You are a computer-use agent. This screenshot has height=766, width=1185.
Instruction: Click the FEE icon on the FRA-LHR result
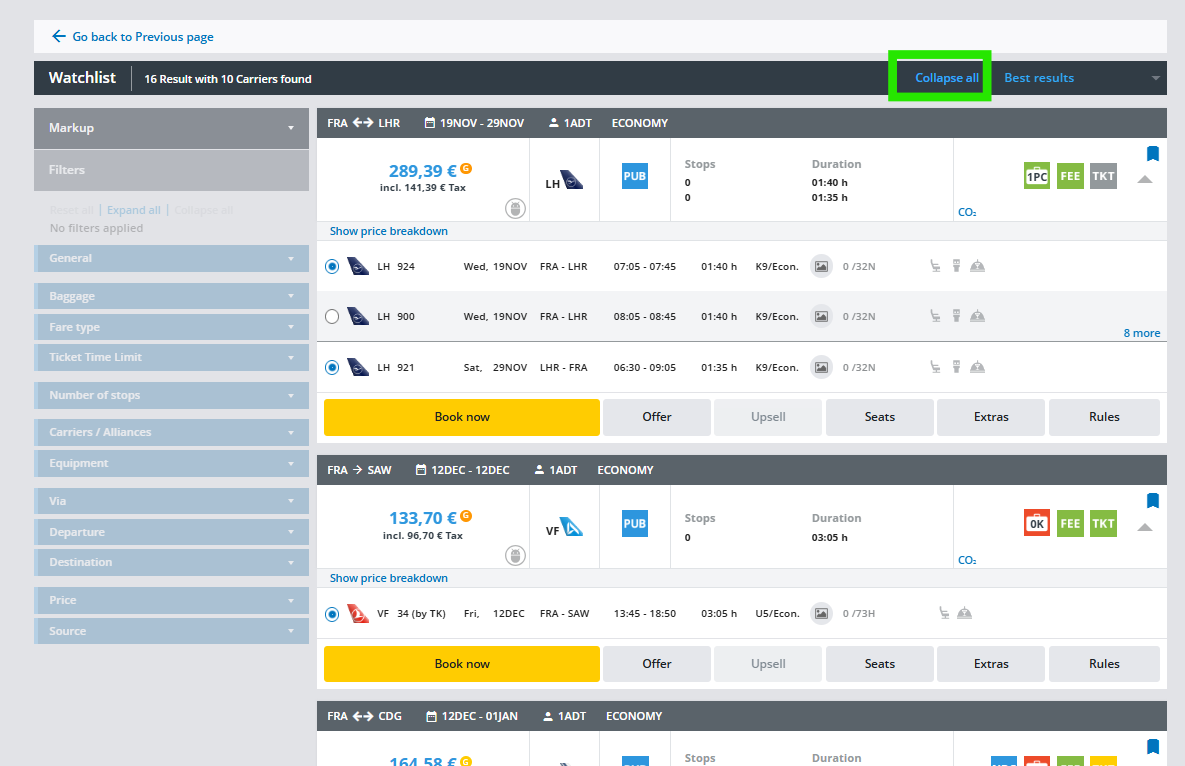pyautogui.click(x=1070, y=176)
